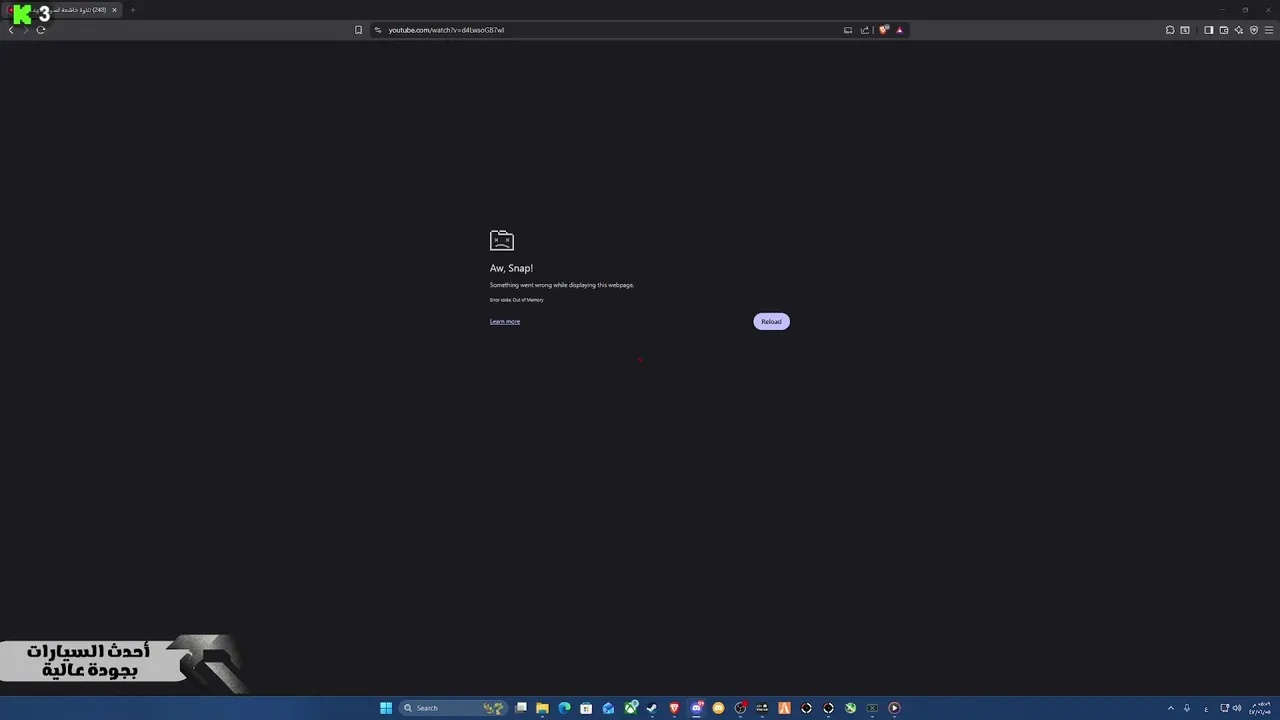Open the clock and date panel
1280x720 pixels.
pyautogui.click(x=1259, y=708)
